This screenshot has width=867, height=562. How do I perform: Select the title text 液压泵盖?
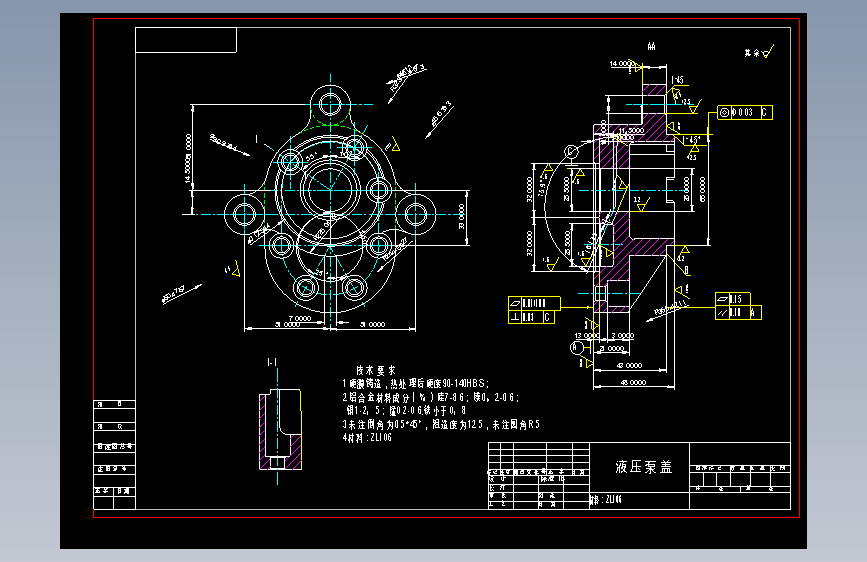tap(644, 467)
